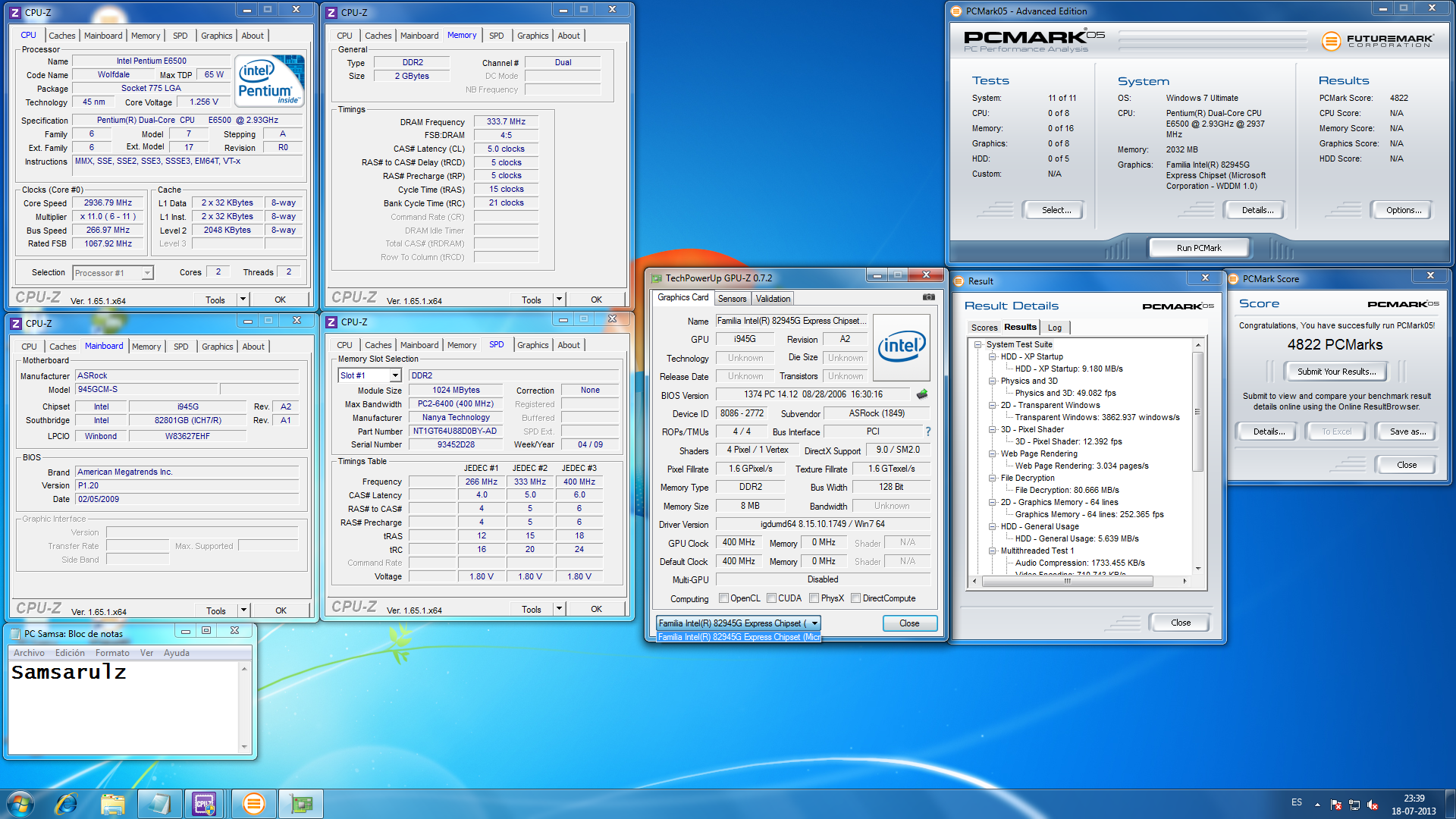Click the green BIOS save chip icon in GPU-Z
The image size is (1456, 819).
coord(922,394)
